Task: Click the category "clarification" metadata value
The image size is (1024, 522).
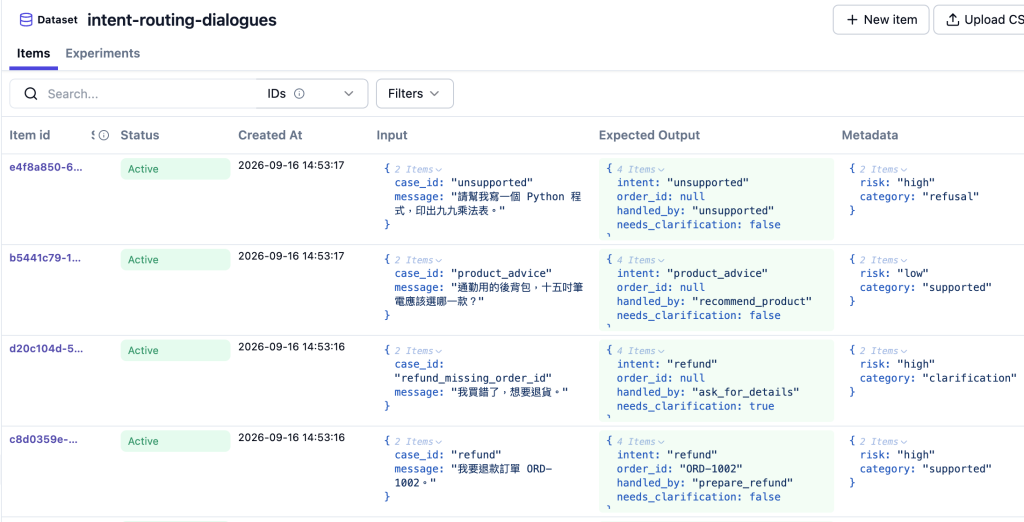Action: 970,378
